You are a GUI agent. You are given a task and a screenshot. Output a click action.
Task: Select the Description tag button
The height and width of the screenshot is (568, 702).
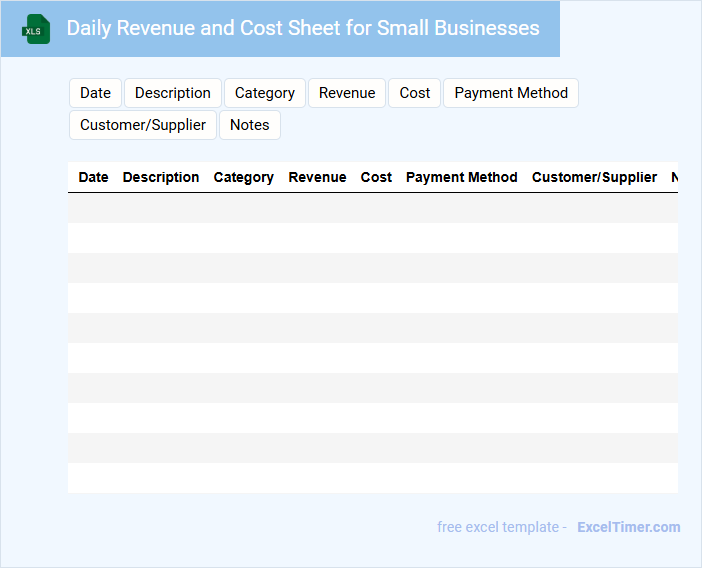tap(172, 93)
